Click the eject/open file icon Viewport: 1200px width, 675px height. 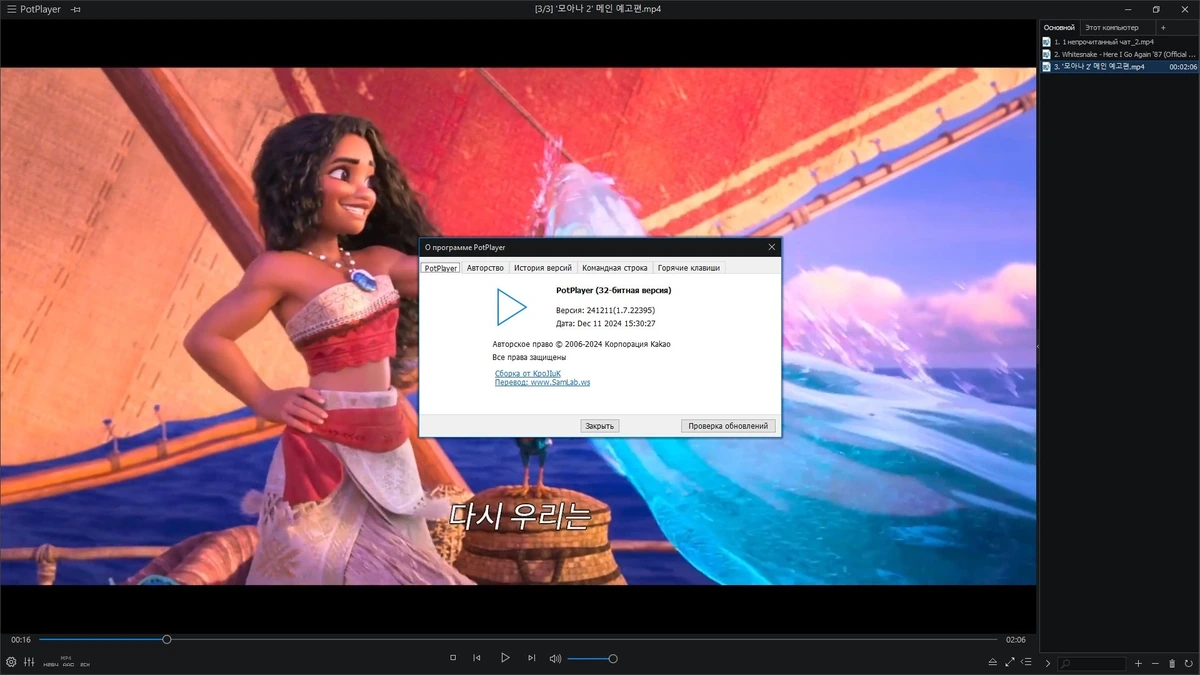coord(993,662)
